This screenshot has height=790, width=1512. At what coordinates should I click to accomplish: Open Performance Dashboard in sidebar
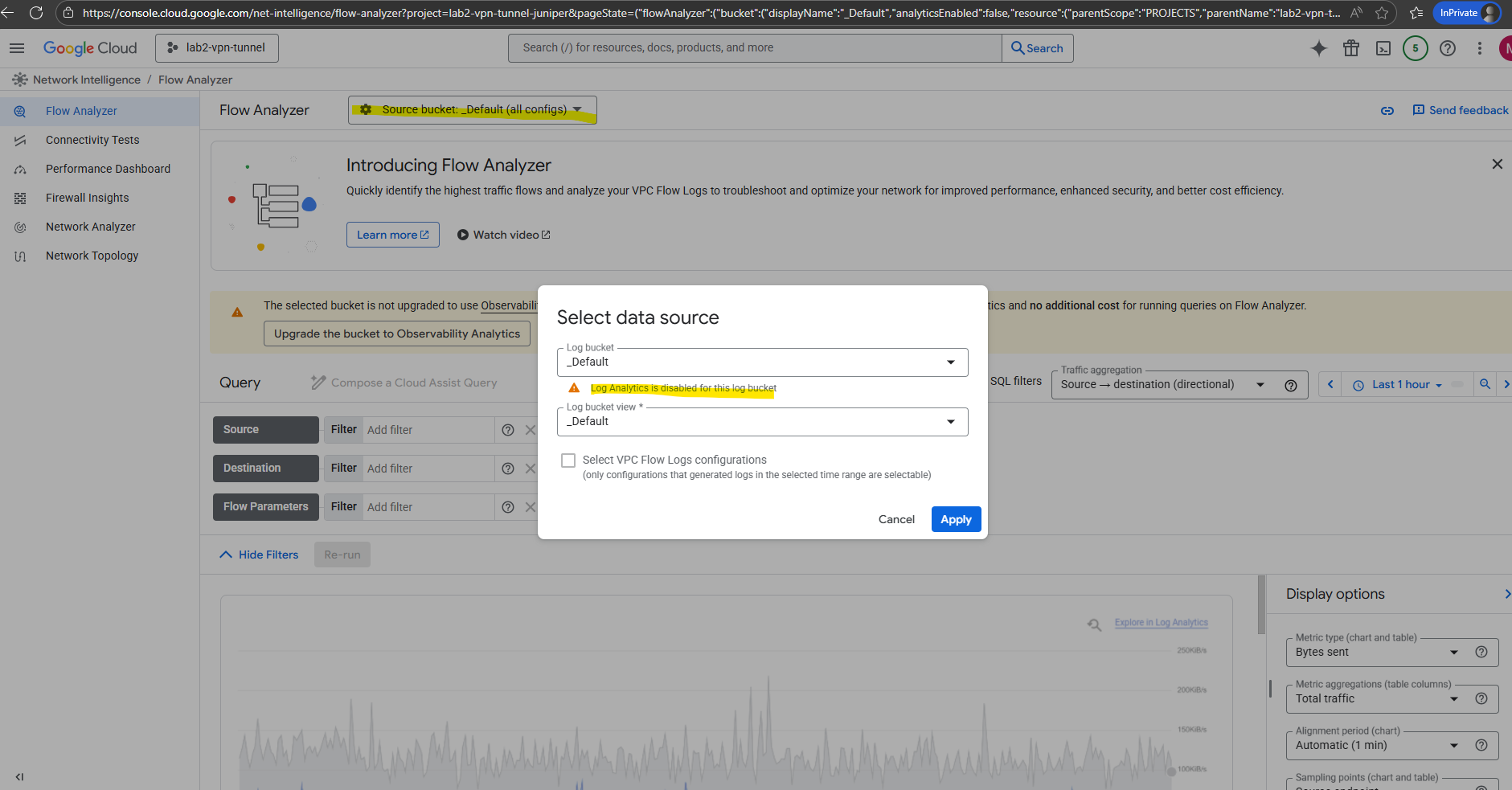click(100, 169)
